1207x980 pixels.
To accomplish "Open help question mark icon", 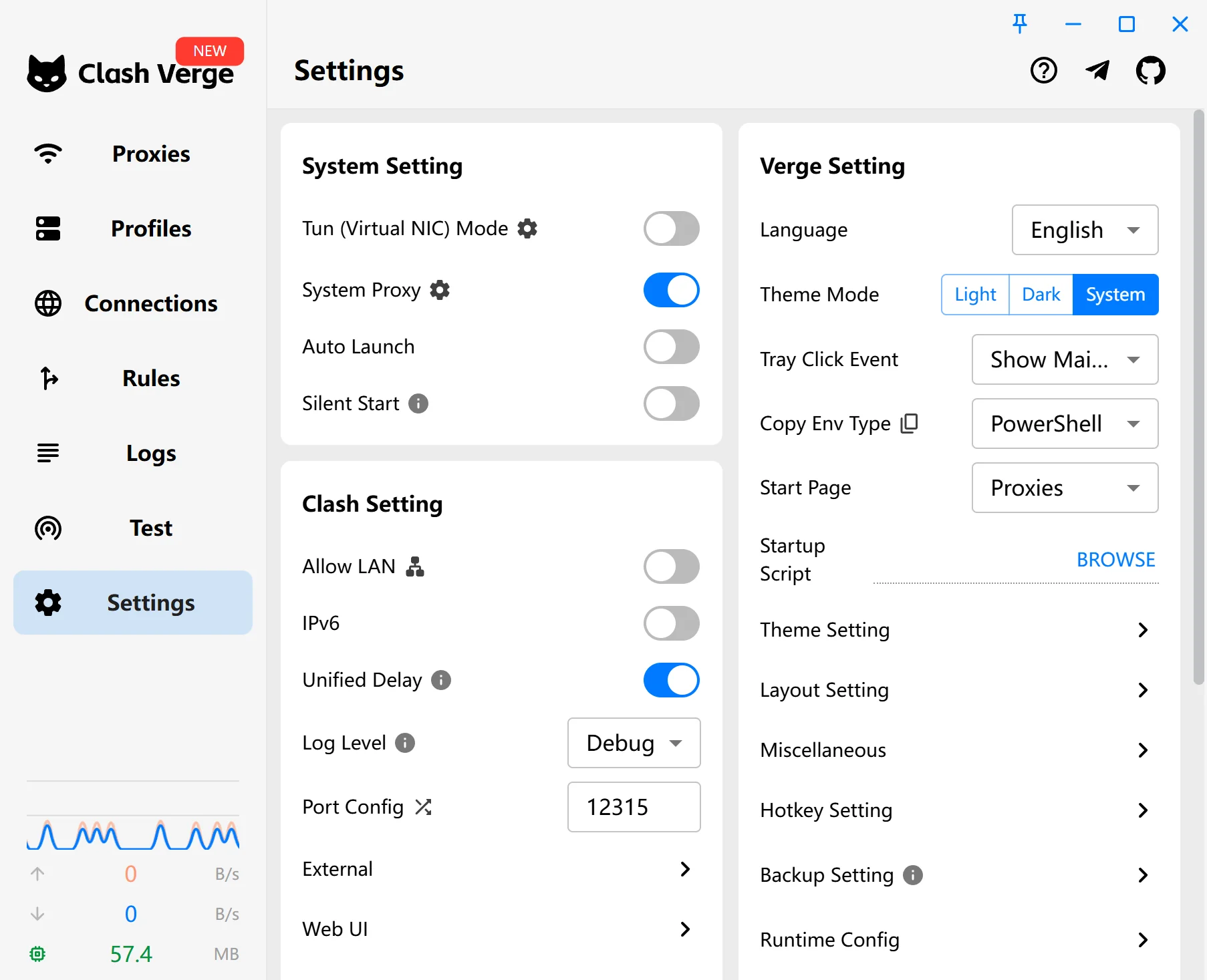I will [x=1044, y=70].
